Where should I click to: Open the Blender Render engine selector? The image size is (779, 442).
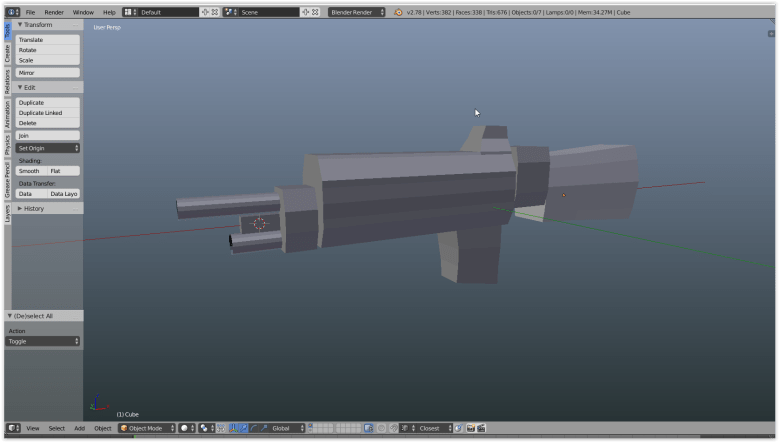(x=356, y=12)
